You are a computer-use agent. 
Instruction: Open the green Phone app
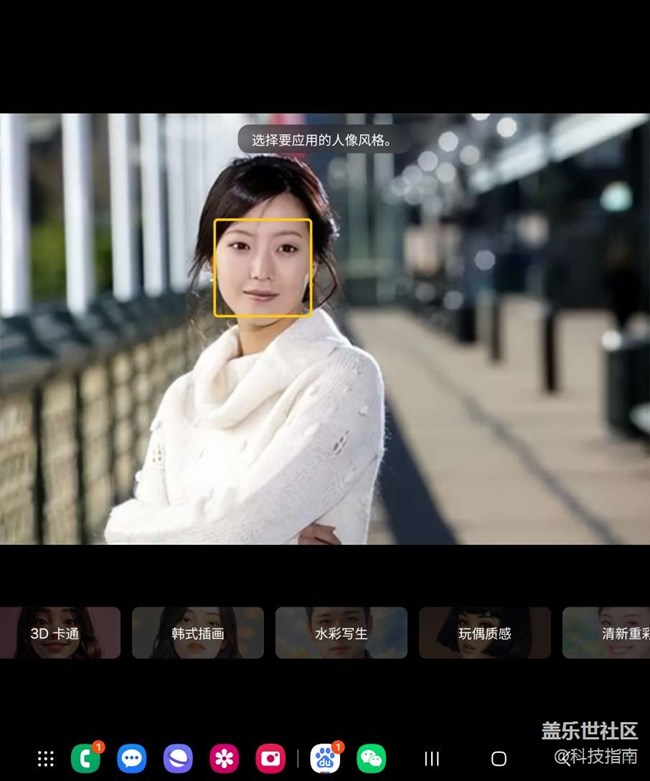(86, 759)
